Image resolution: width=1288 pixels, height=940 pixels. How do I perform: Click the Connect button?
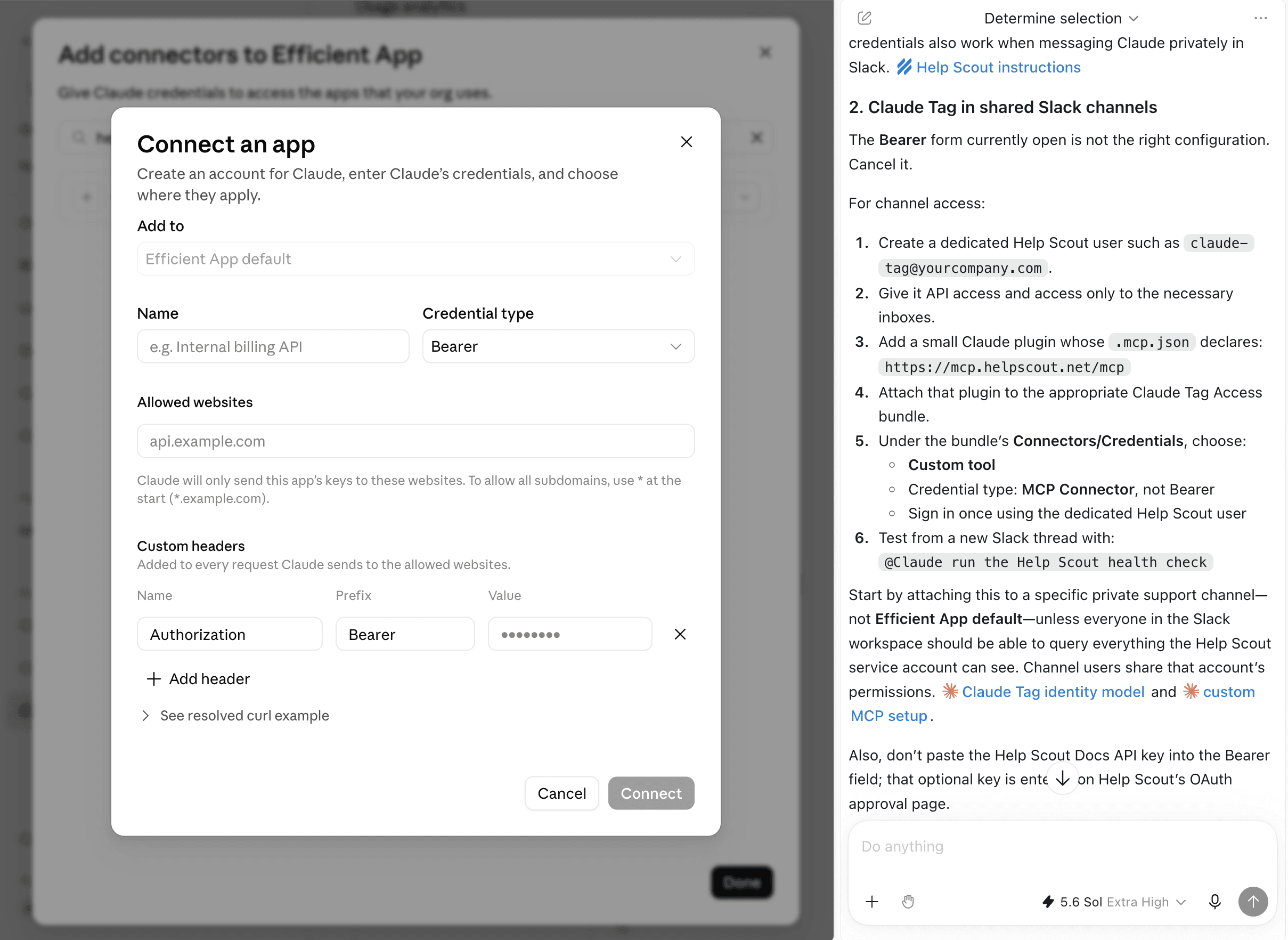click(x=651, y=793)
